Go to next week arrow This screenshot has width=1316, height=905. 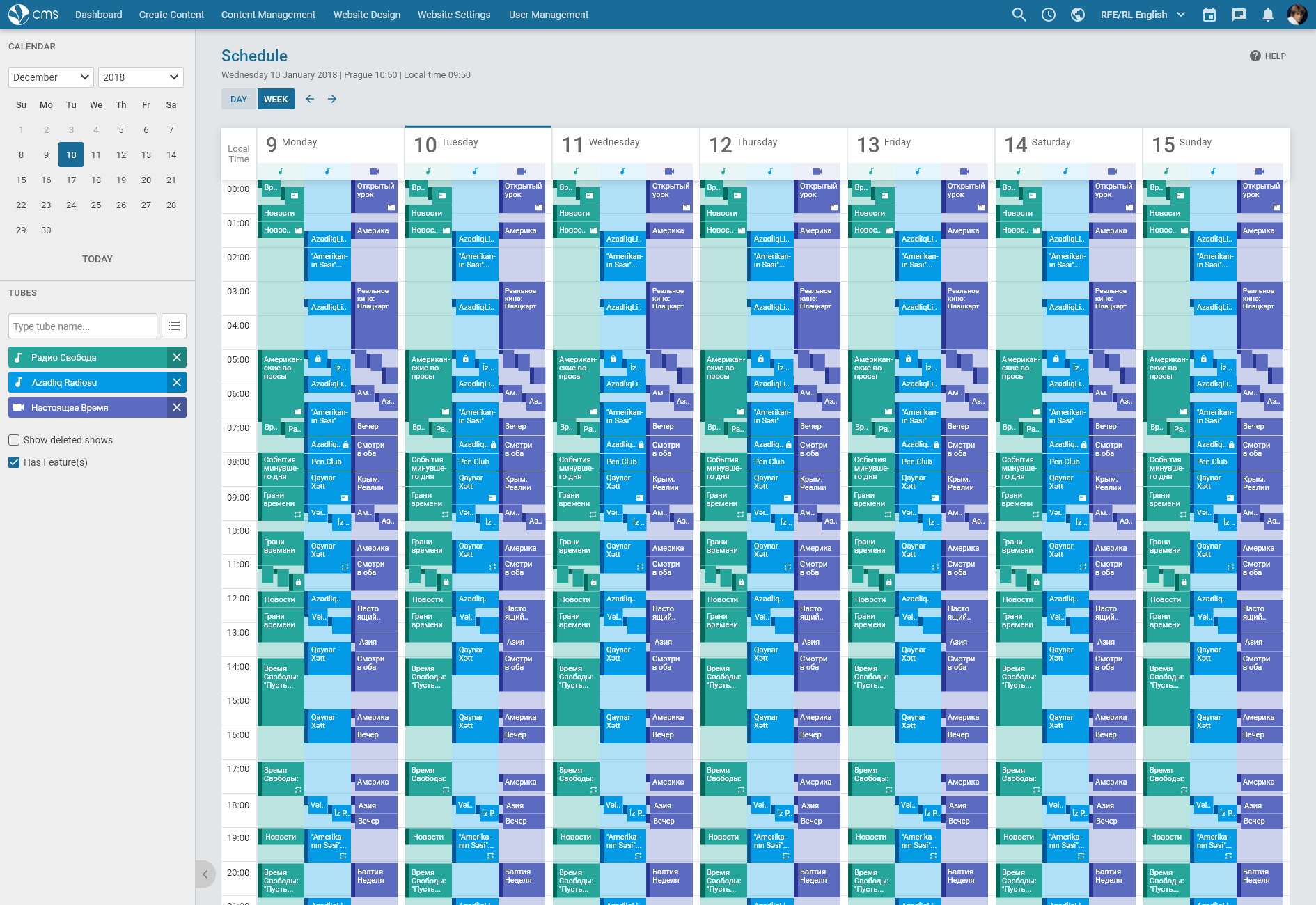pos(332,99)
